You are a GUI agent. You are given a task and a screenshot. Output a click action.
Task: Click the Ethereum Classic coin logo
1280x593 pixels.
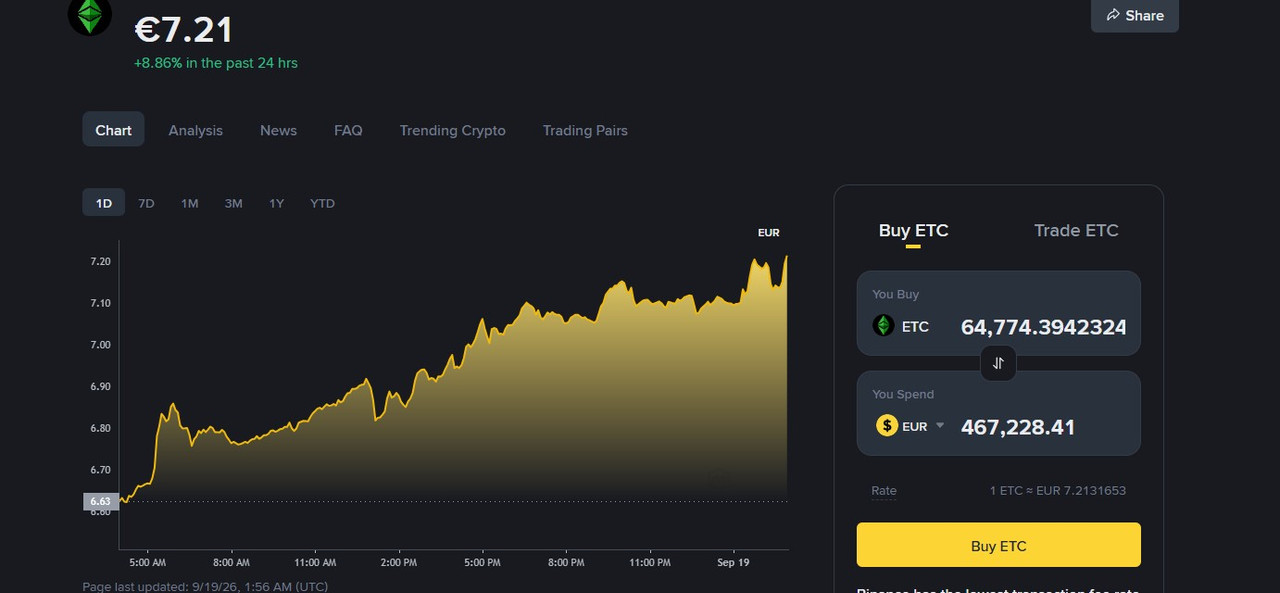coord(90,15)
